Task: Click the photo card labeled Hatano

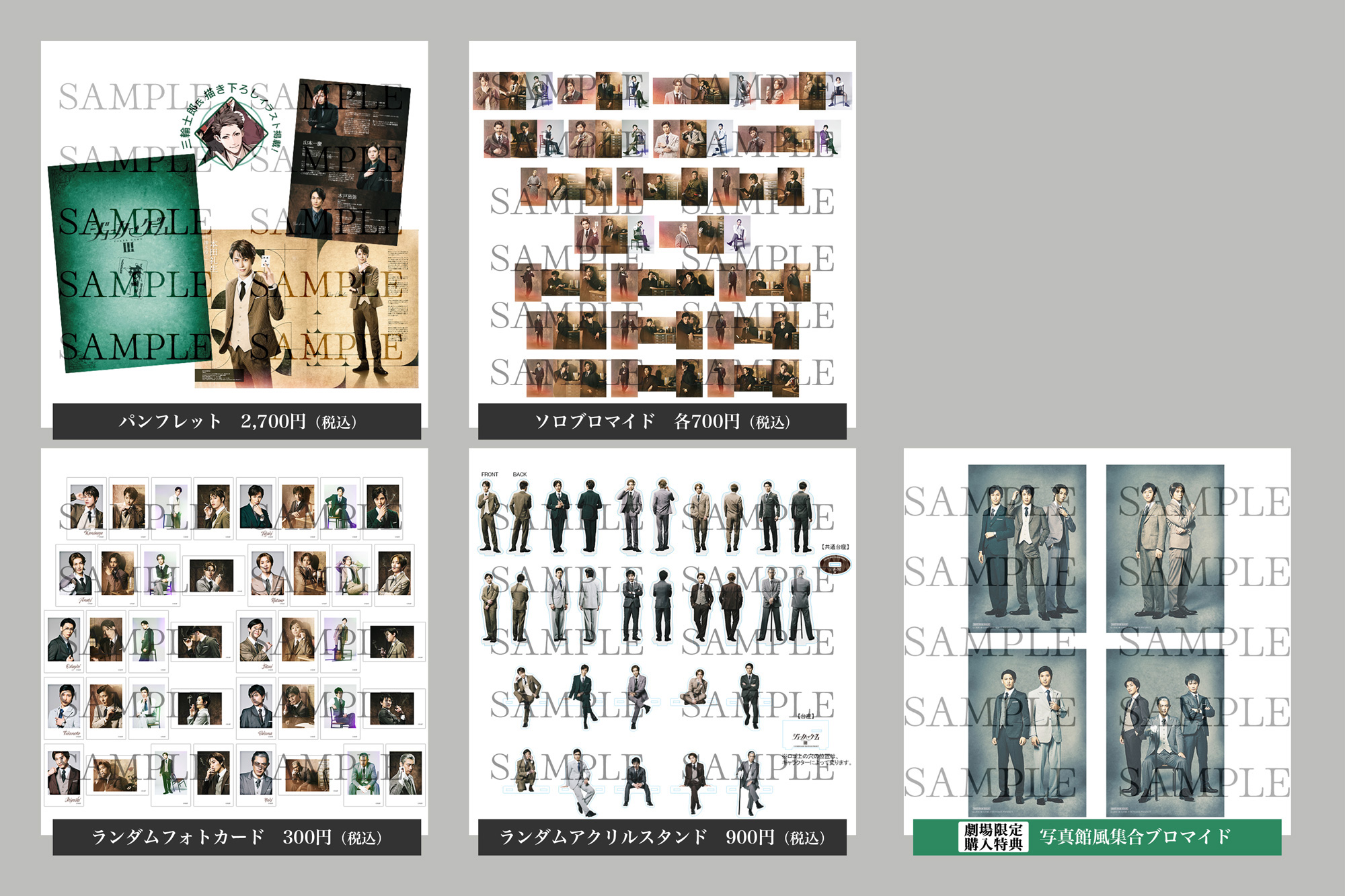Action: pos(268,575)
